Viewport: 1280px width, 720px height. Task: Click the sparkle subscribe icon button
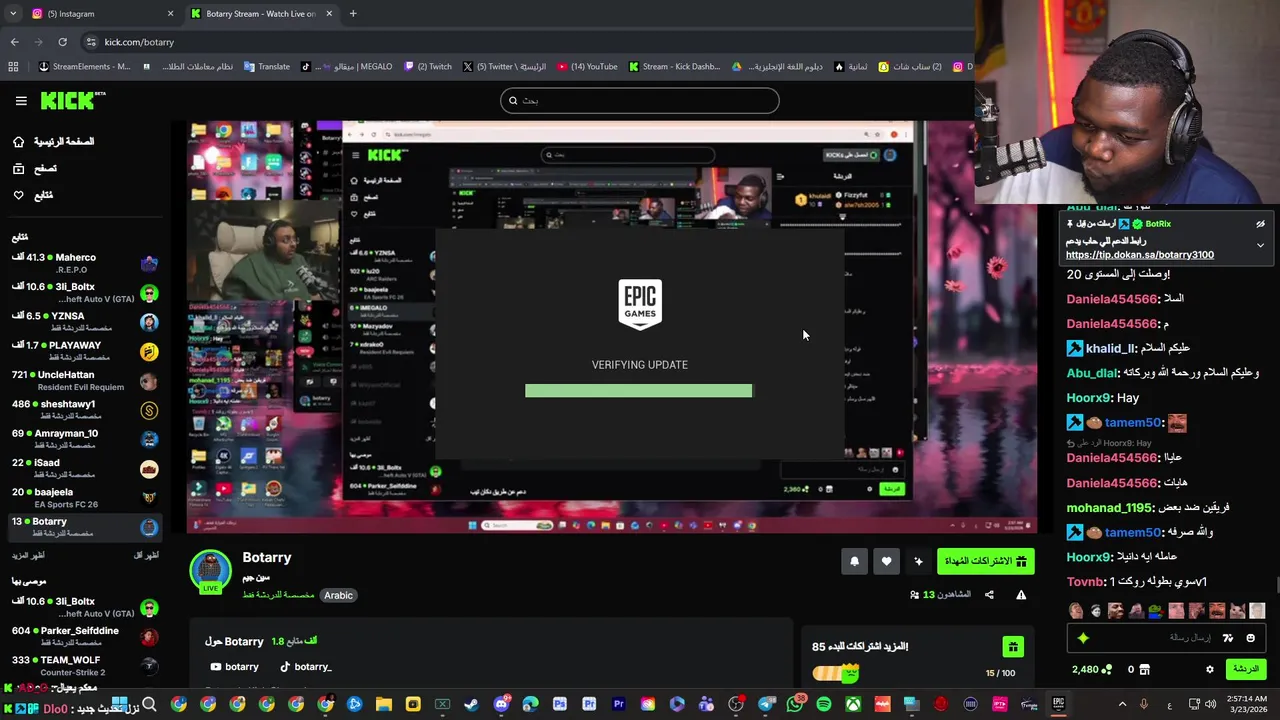coord(918,562)
